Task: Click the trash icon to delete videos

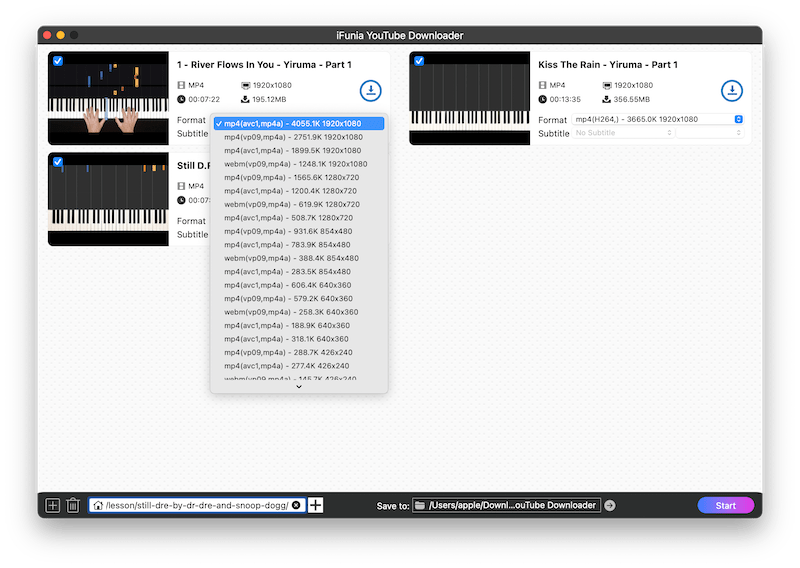Action: coord(73,505)
